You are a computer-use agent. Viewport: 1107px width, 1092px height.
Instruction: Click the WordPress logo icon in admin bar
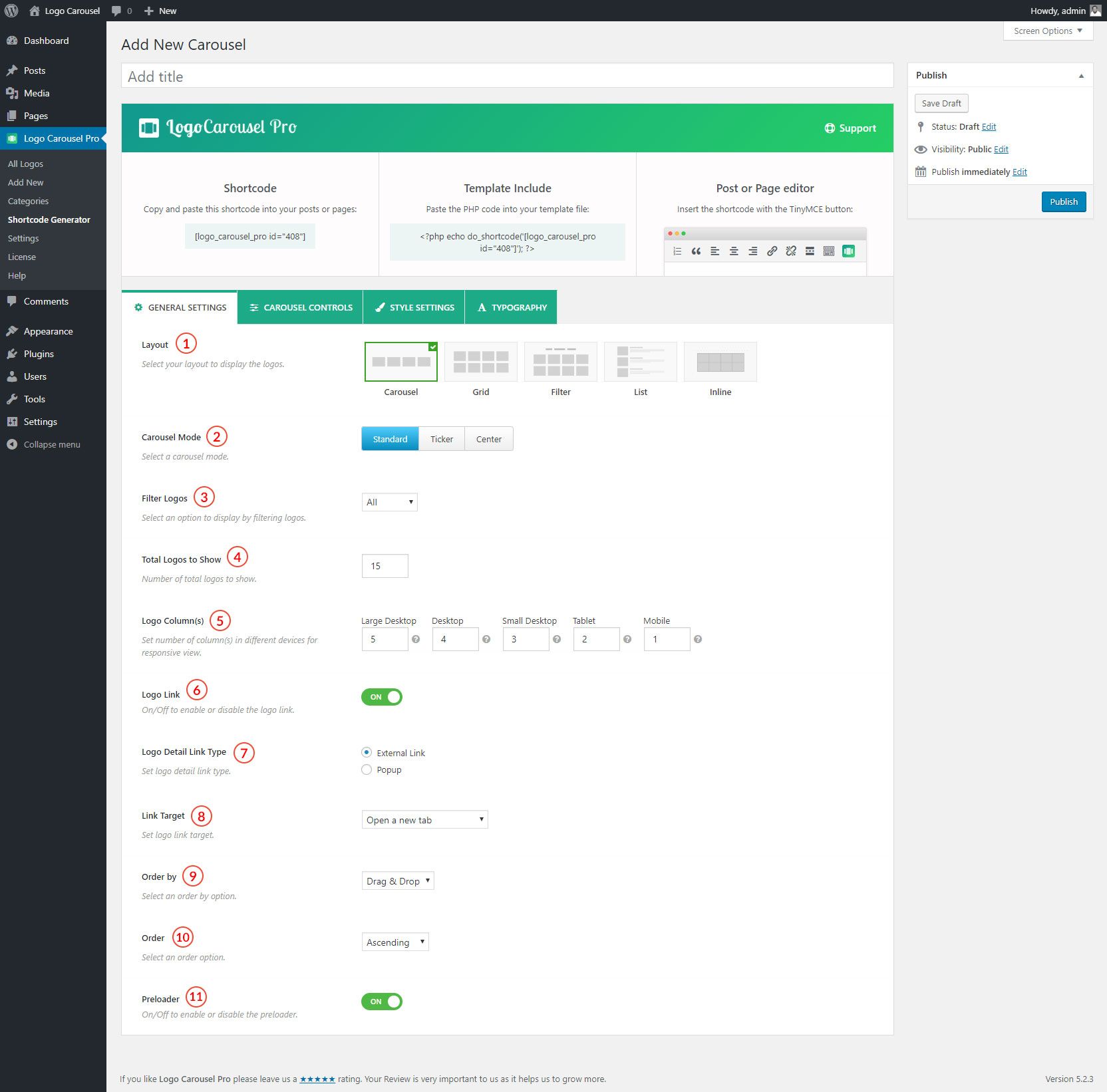pyautogui.click(x=11, y=11)
